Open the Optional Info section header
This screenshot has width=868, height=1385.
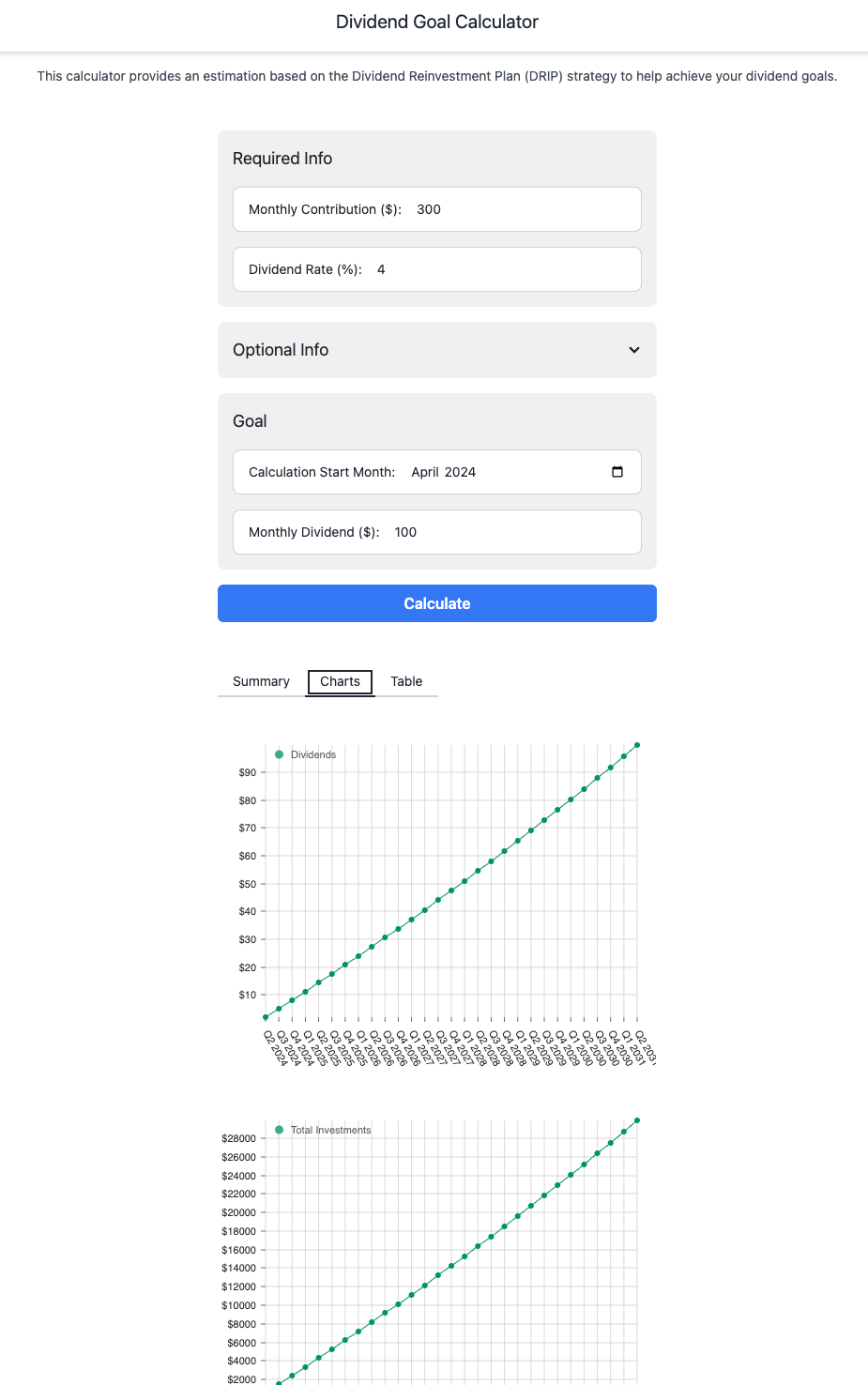click(x=437, y=350)
